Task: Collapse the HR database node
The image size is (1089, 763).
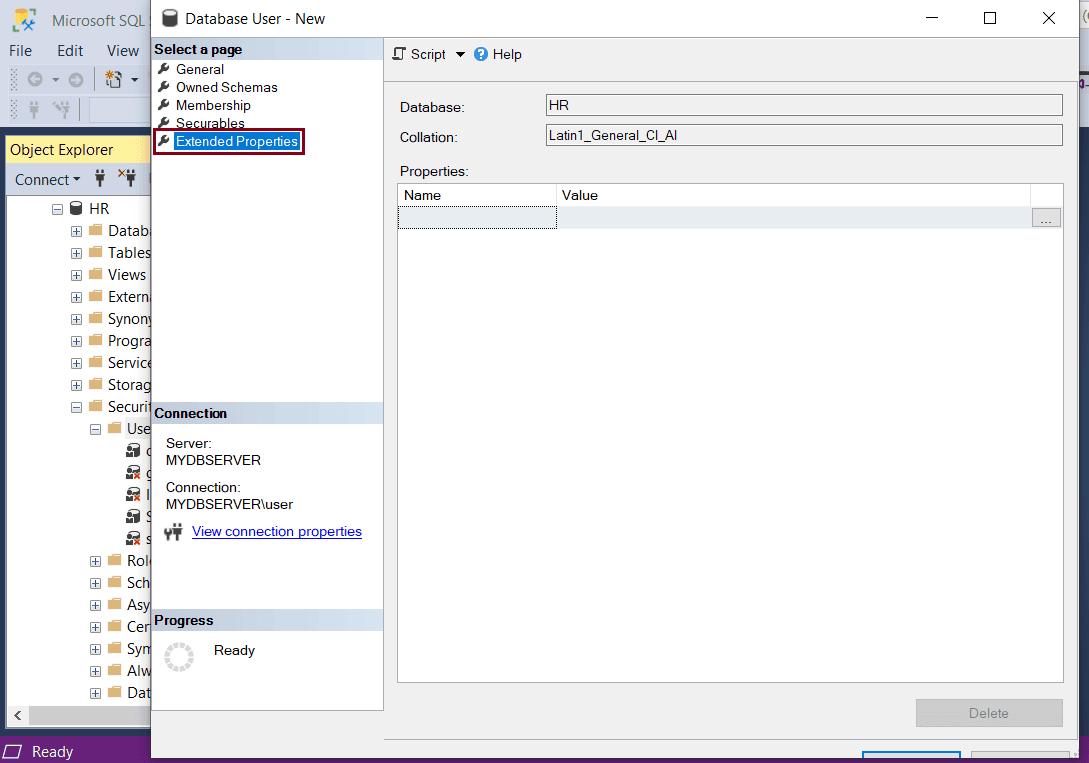Action: pos(58,209)
